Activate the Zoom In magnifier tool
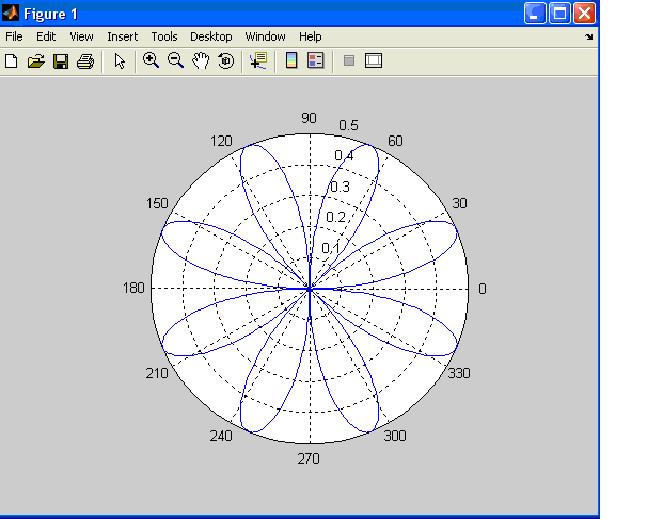648x519 pixels. pyautogui.click(x=151, y=61)
